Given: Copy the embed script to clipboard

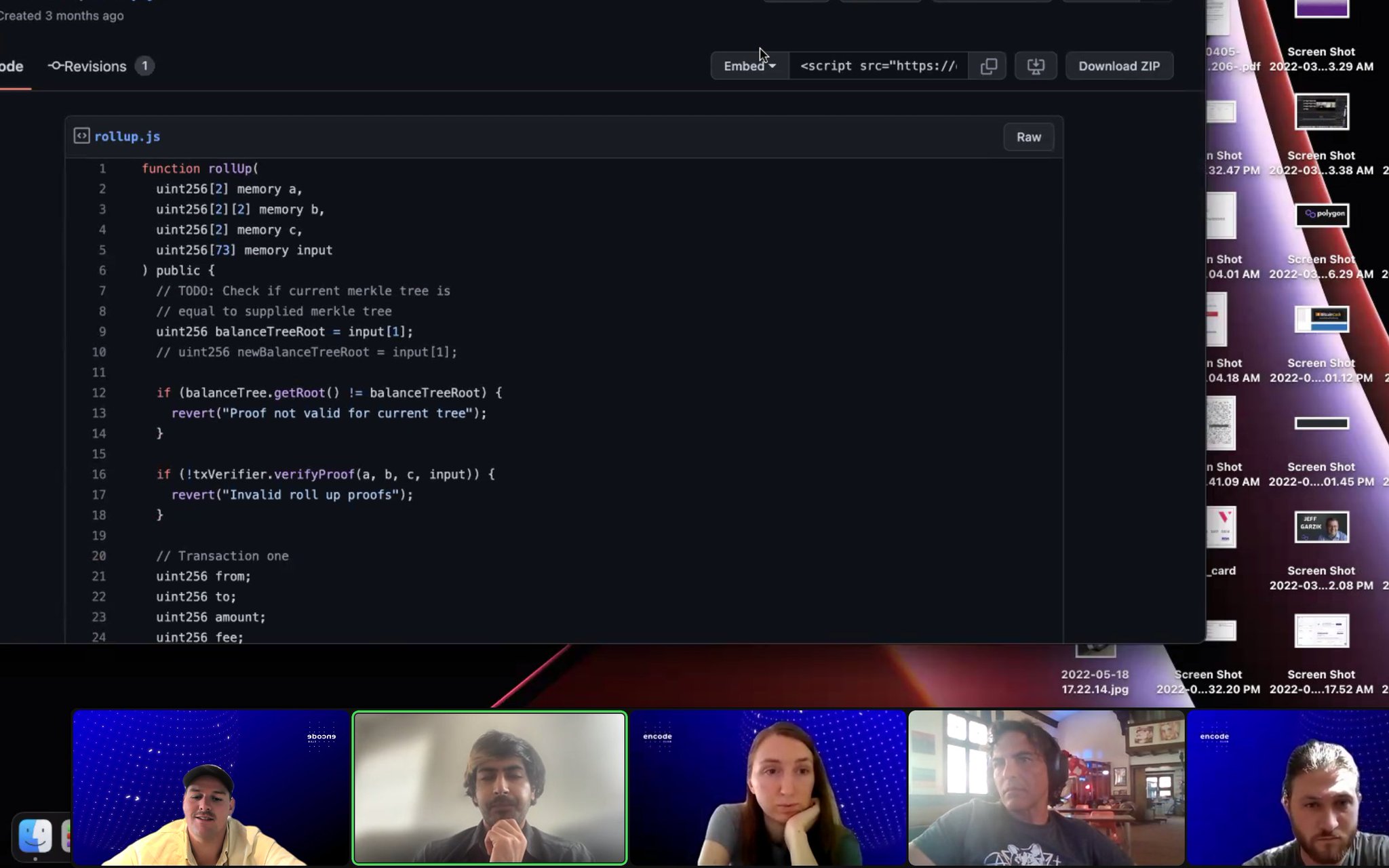Looking at the screenshot, I should point(989,66).
